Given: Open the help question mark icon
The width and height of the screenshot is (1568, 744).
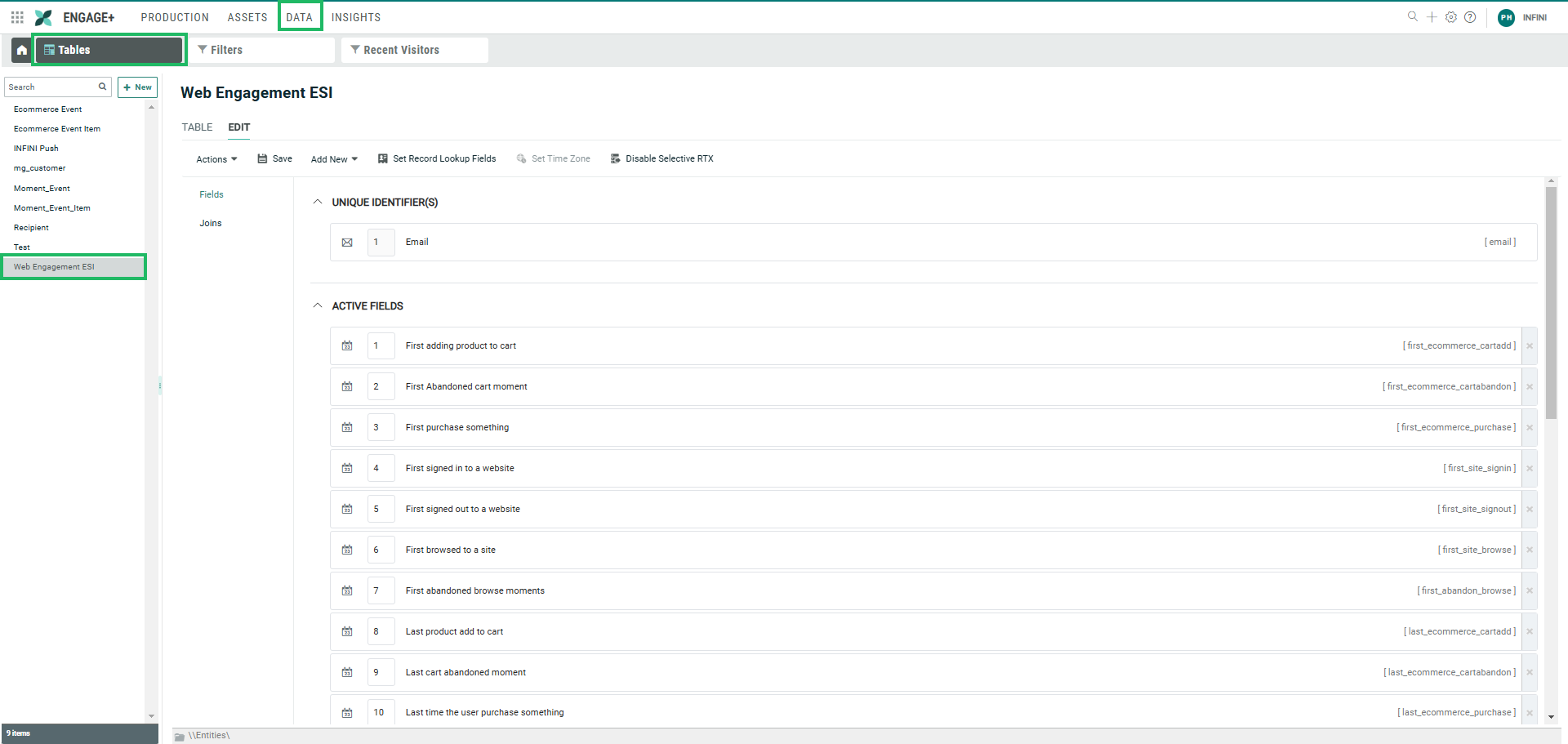Looking at the screenshot, I should pyautogui.click(x=1470, y=17).
